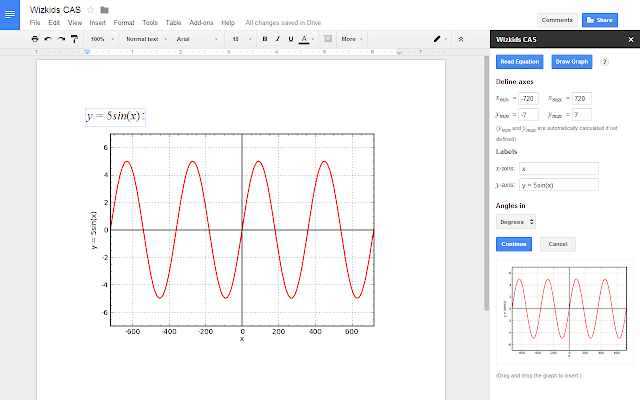640x400 pixels.
Task: Open the Insert menu
Action: pyautogui.click(x=98, y=23)
